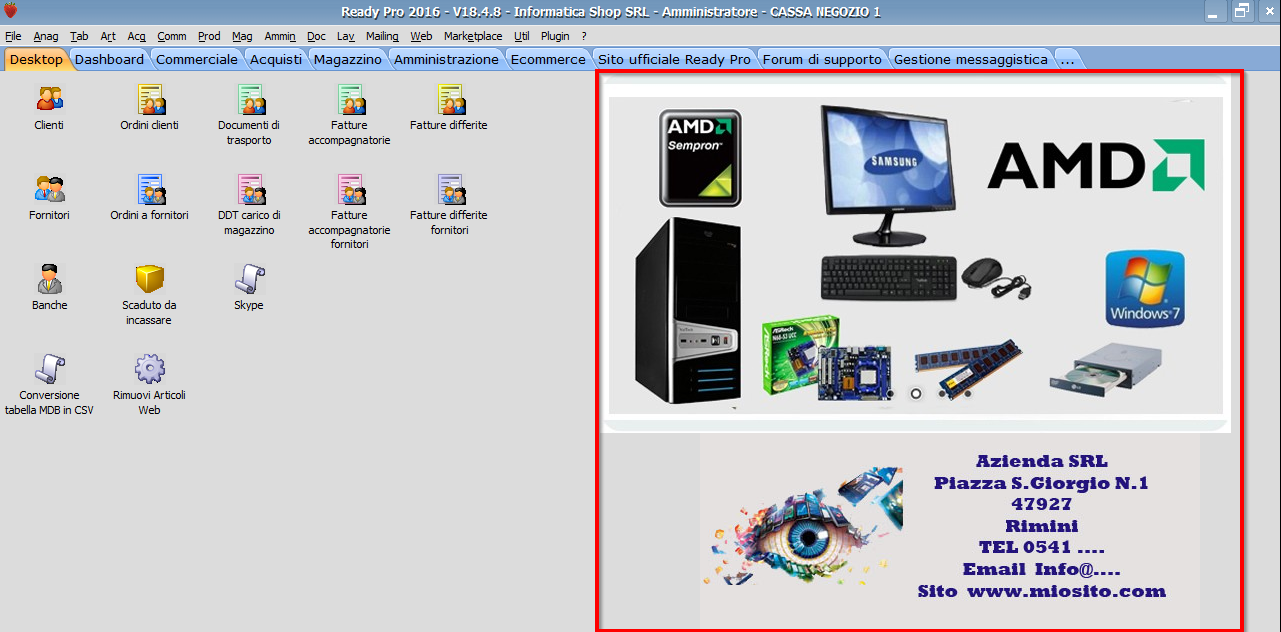The image size is (1281, 632).
Task: Open the Amministrazione tab
Action: [446, 59]
